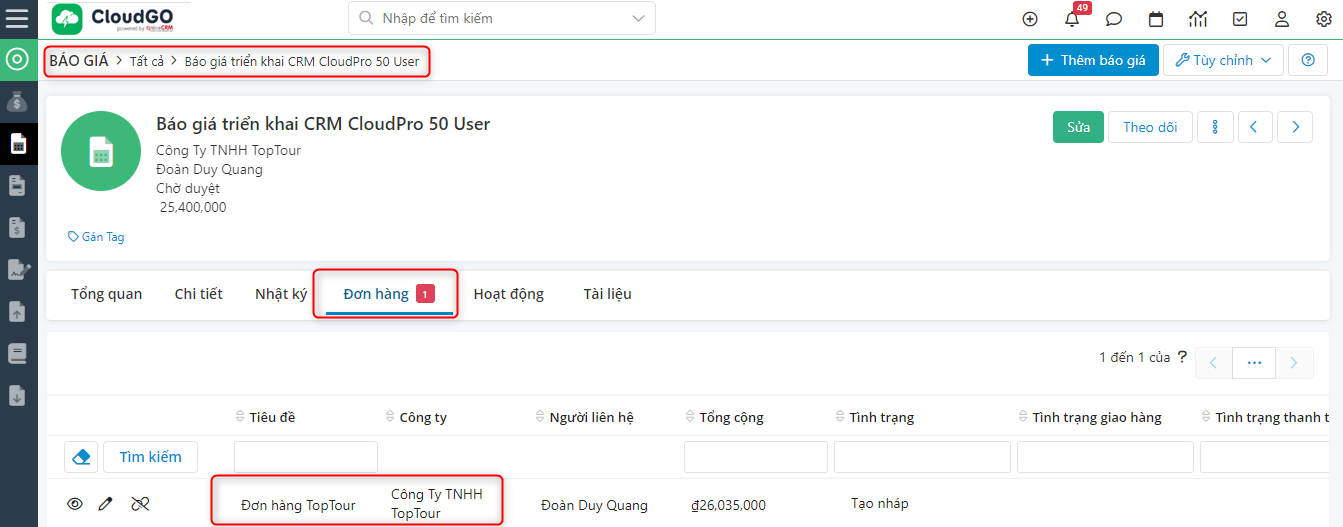1343x527 pixels.
Task: Open the calendar icon in top bar
Action: pos(1156,19)
